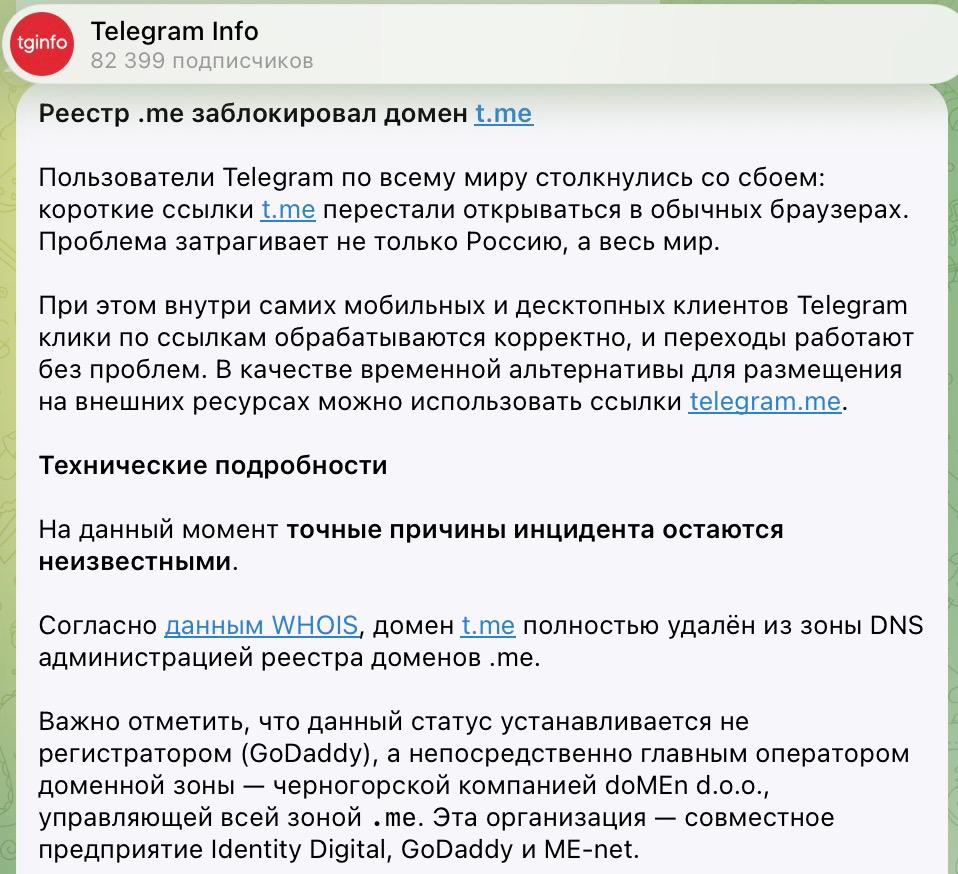Select the headline 'Реестр .me заблокировал домен'
Image resolution: width=958 pixels, height=874 pixels.
pos(254,114)
